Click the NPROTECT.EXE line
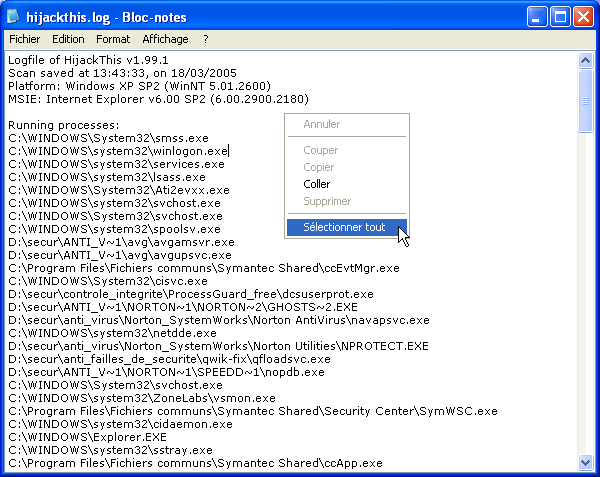This screenshot has width=600, height=477. (x=218, y=347)
